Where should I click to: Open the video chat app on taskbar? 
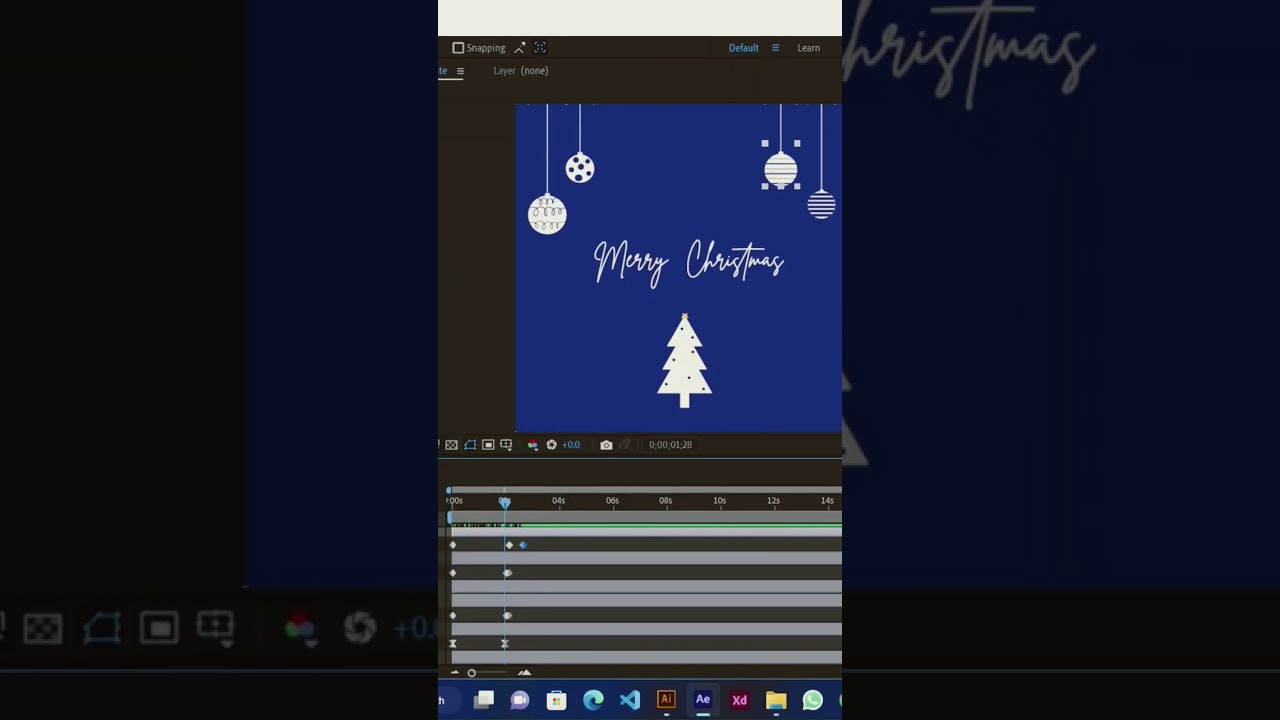(520, 700)
